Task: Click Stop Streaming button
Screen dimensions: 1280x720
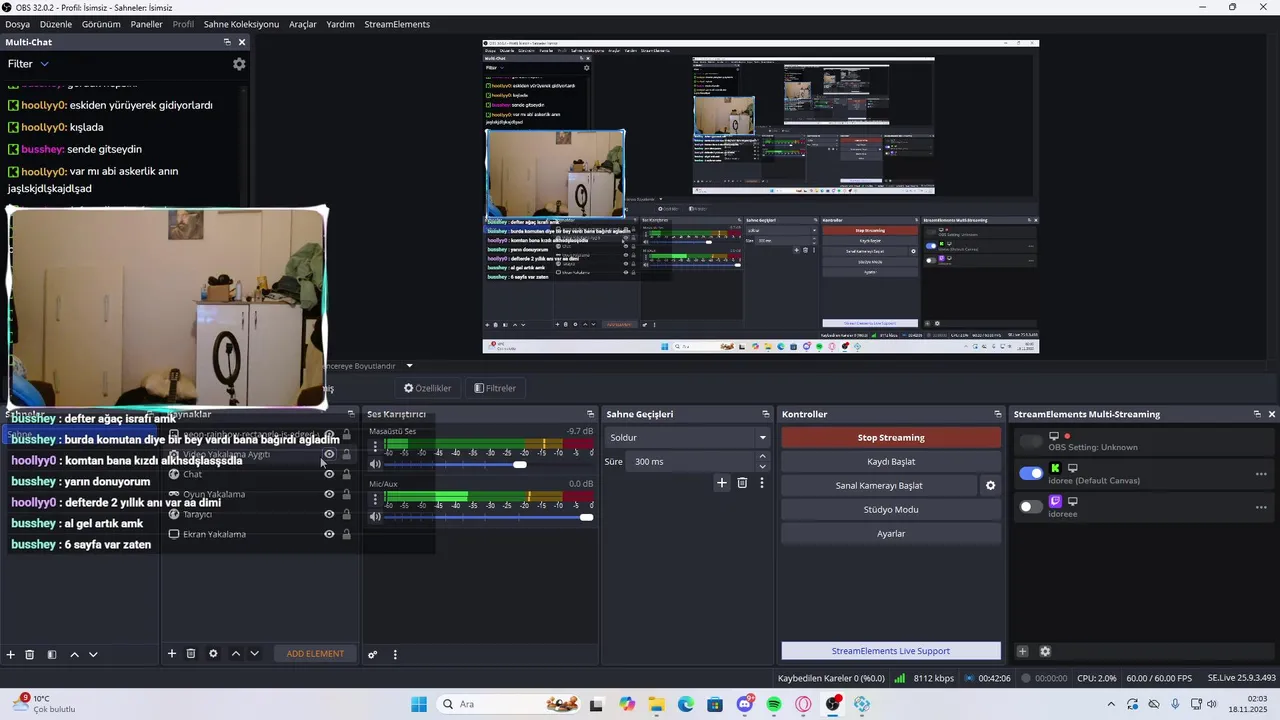Action: coord(891,438)
